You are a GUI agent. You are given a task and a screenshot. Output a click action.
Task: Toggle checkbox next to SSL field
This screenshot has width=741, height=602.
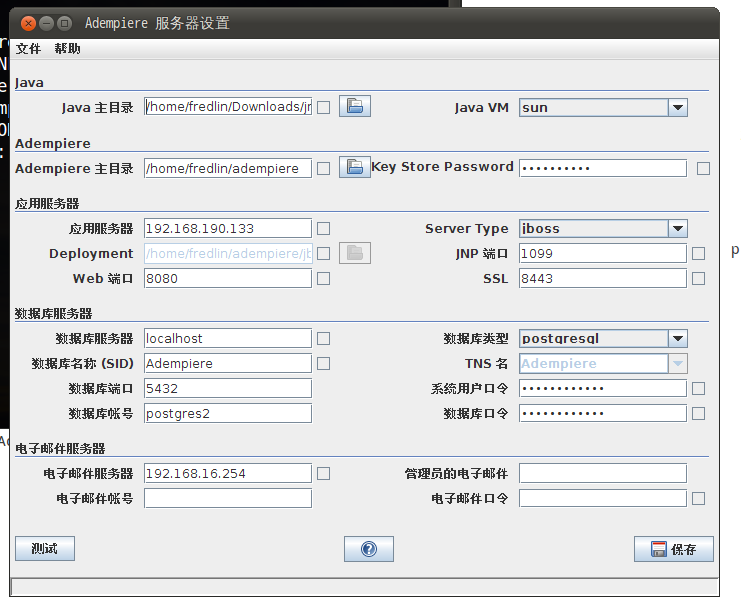pyautogui.click(x=698, y=279)
